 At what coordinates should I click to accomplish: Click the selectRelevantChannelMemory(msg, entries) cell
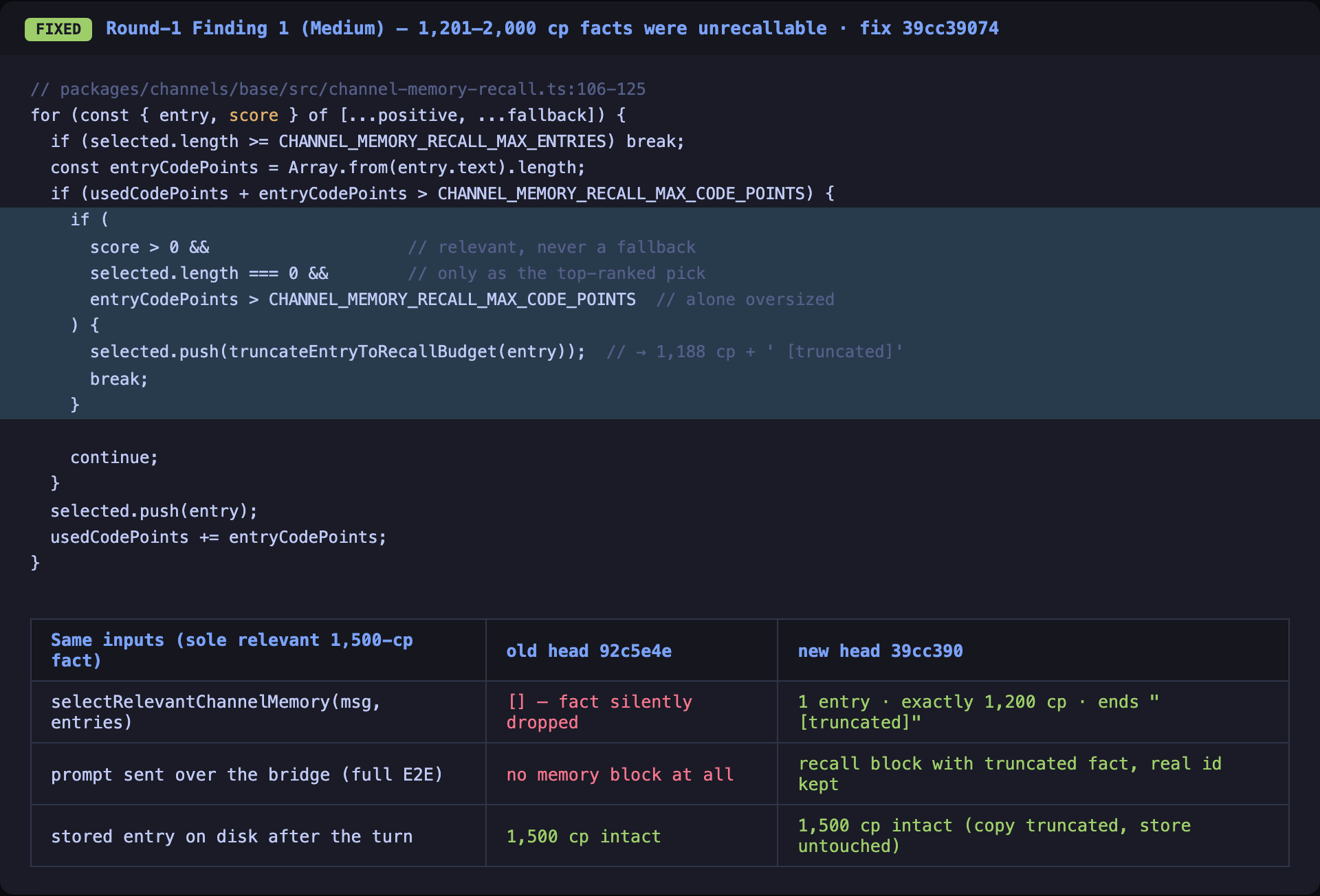(x=258, y=712)
